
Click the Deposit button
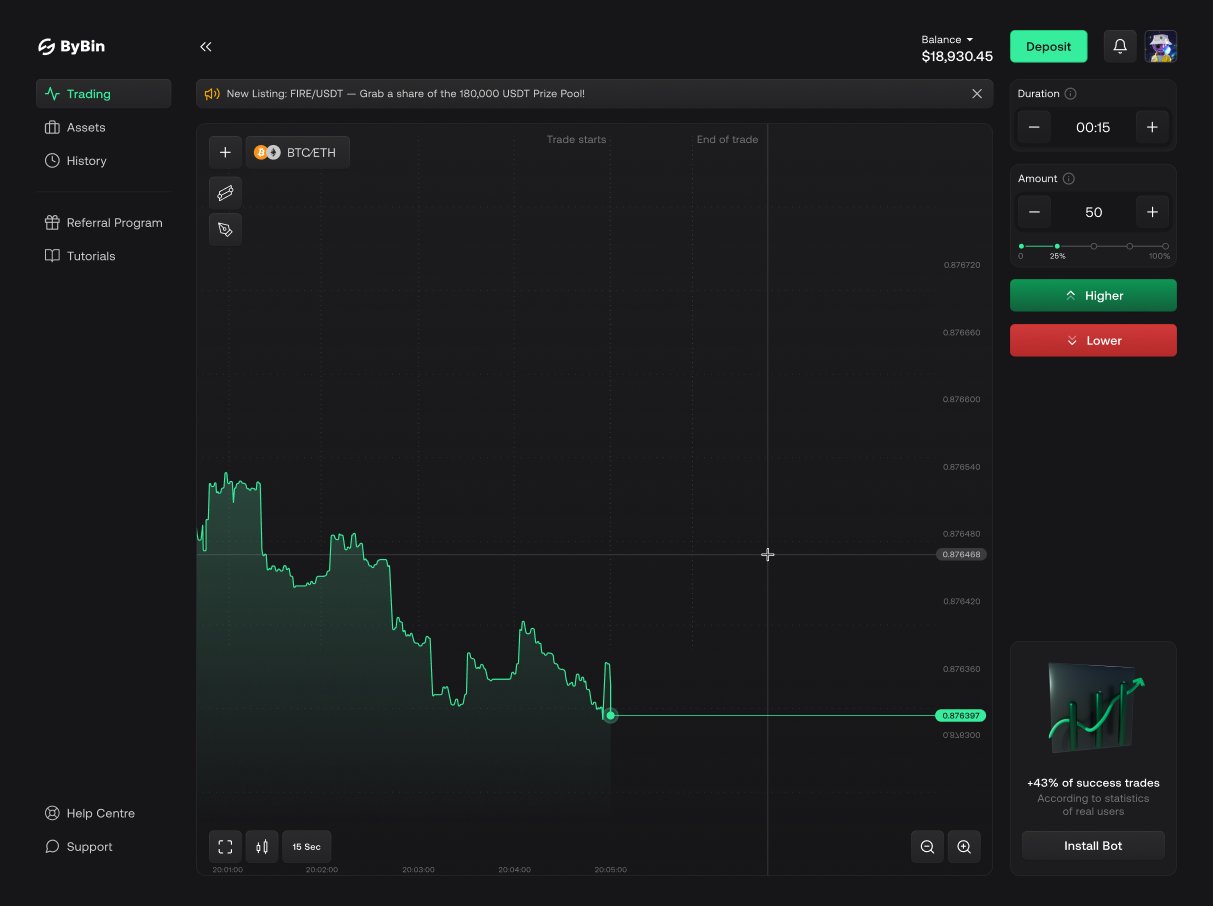(1048, 46)
